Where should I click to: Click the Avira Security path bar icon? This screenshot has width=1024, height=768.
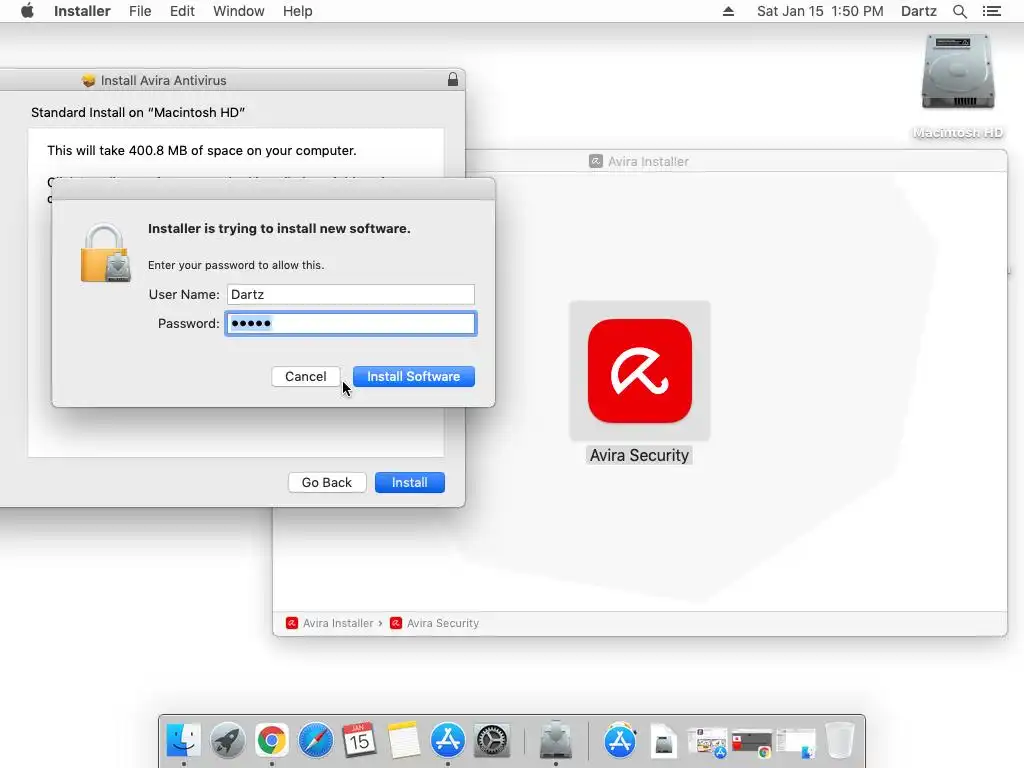[396, 623]
